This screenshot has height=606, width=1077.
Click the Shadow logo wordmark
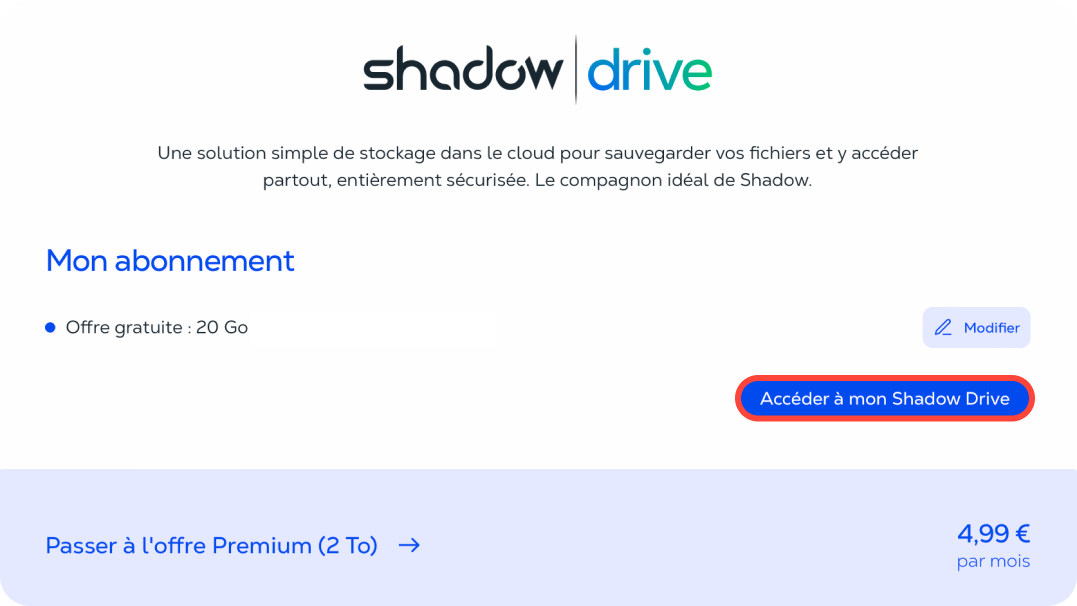[x=462, y=72]
